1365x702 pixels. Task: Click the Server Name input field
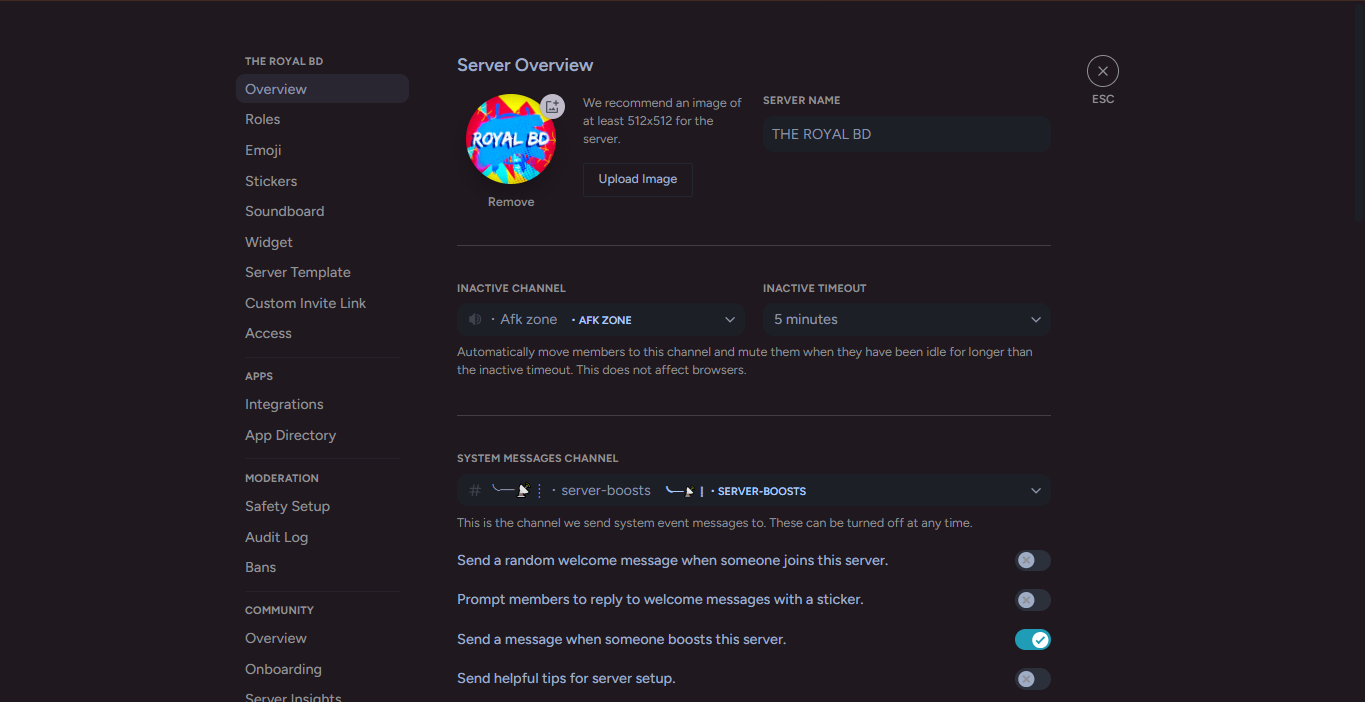[907, 134]
